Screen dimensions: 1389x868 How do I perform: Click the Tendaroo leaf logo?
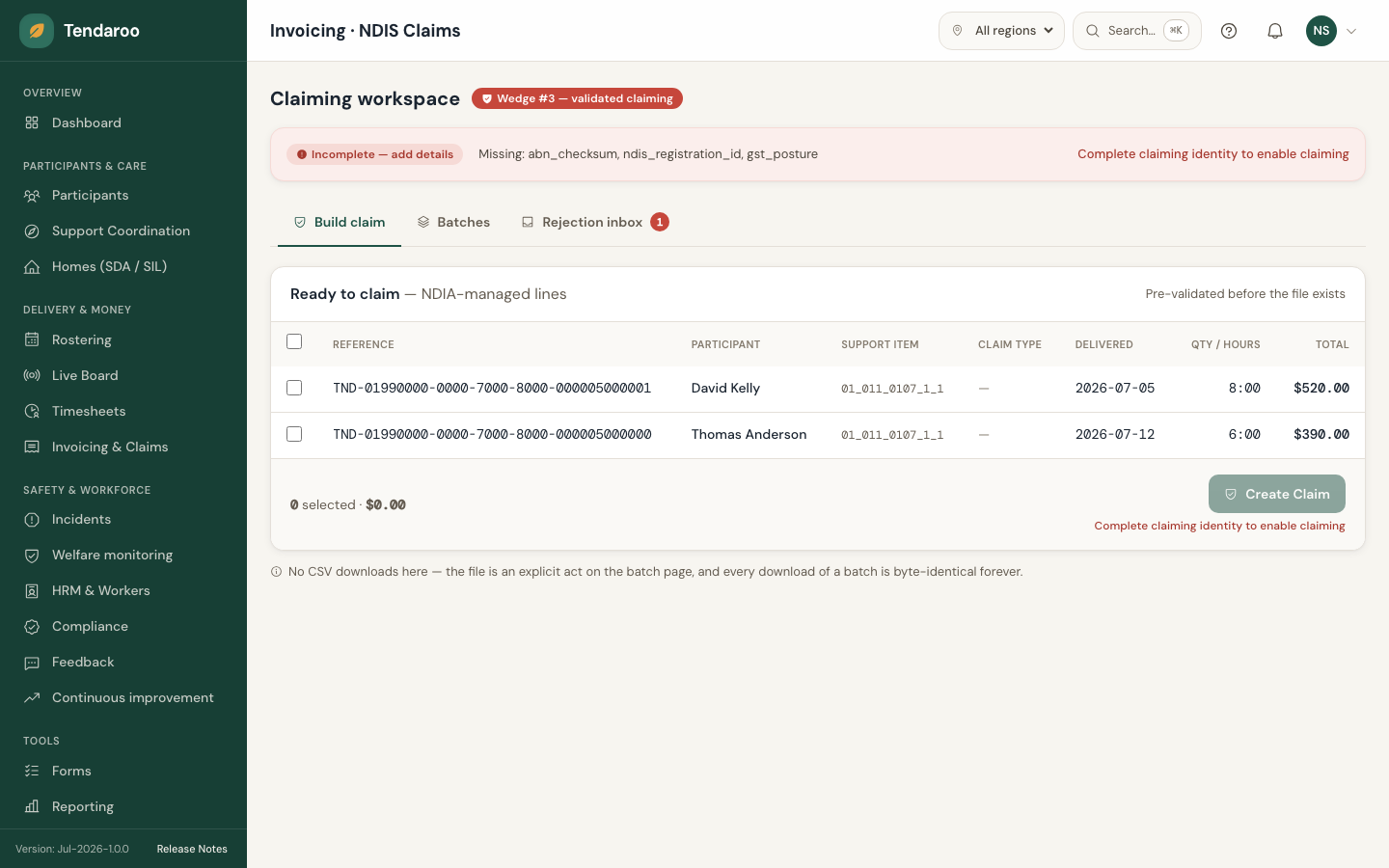pyautogui.click(x=37, y=31)
